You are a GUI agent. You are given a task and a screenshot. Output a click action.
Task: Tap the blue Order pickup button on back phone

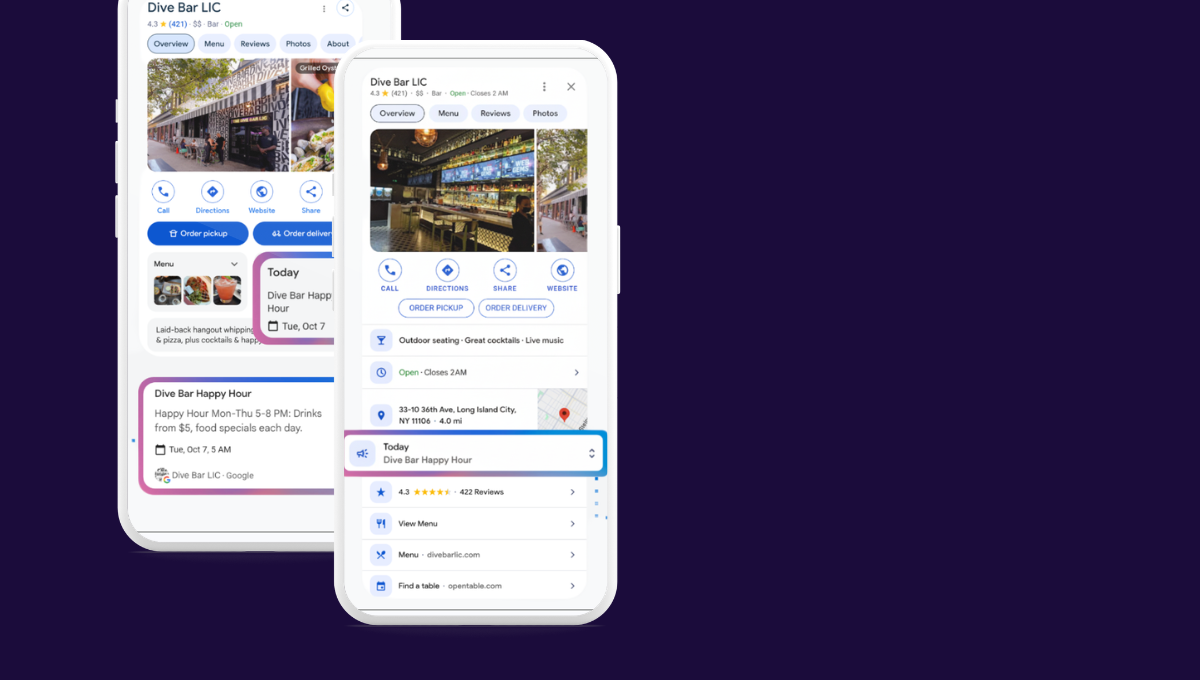coord(197,233)
